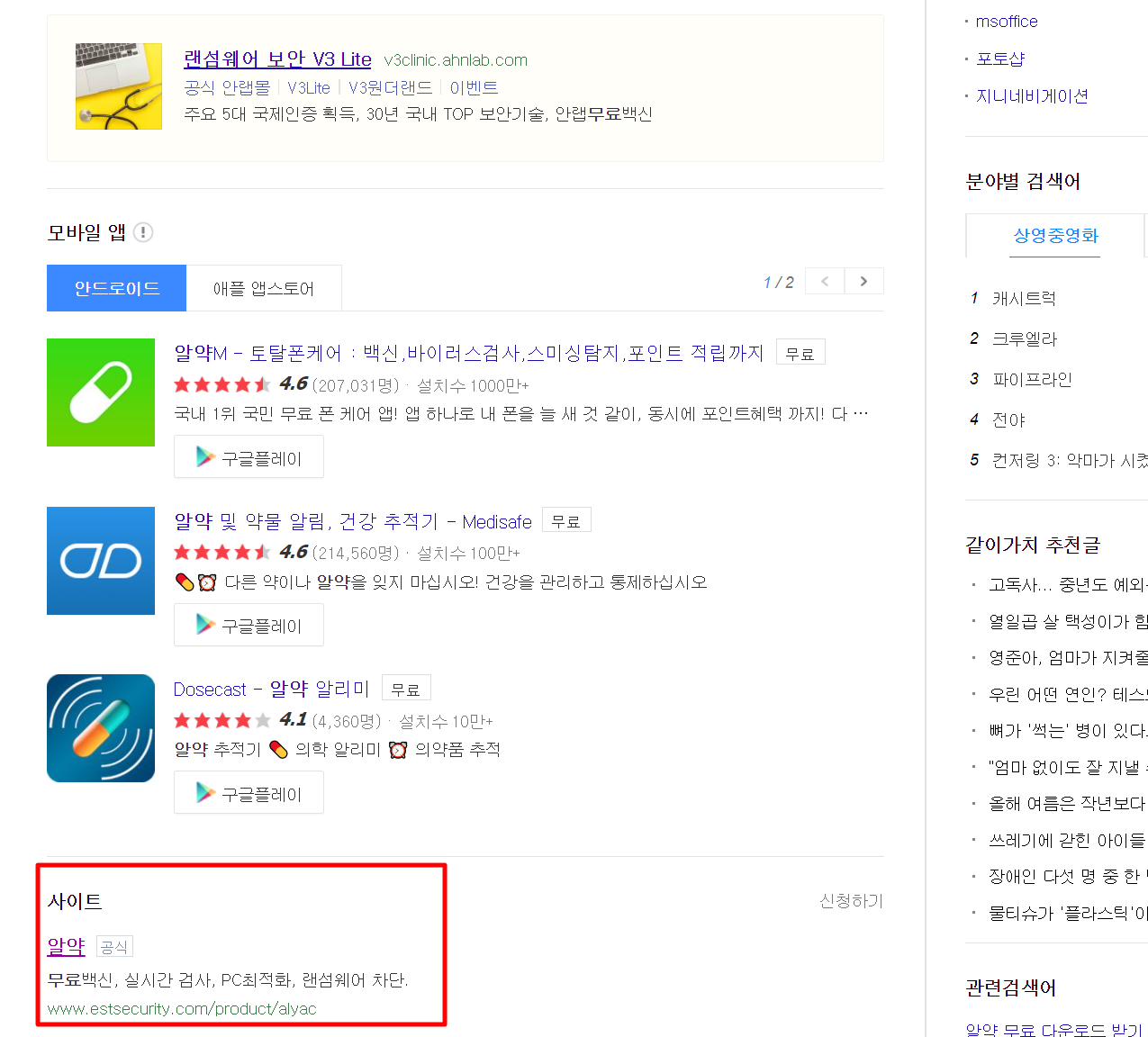Image resolution: width=1148 pixels, height=1037 pixels.
Task: Click the 공식 badge next to 알약
Action: tap(114, 946)
